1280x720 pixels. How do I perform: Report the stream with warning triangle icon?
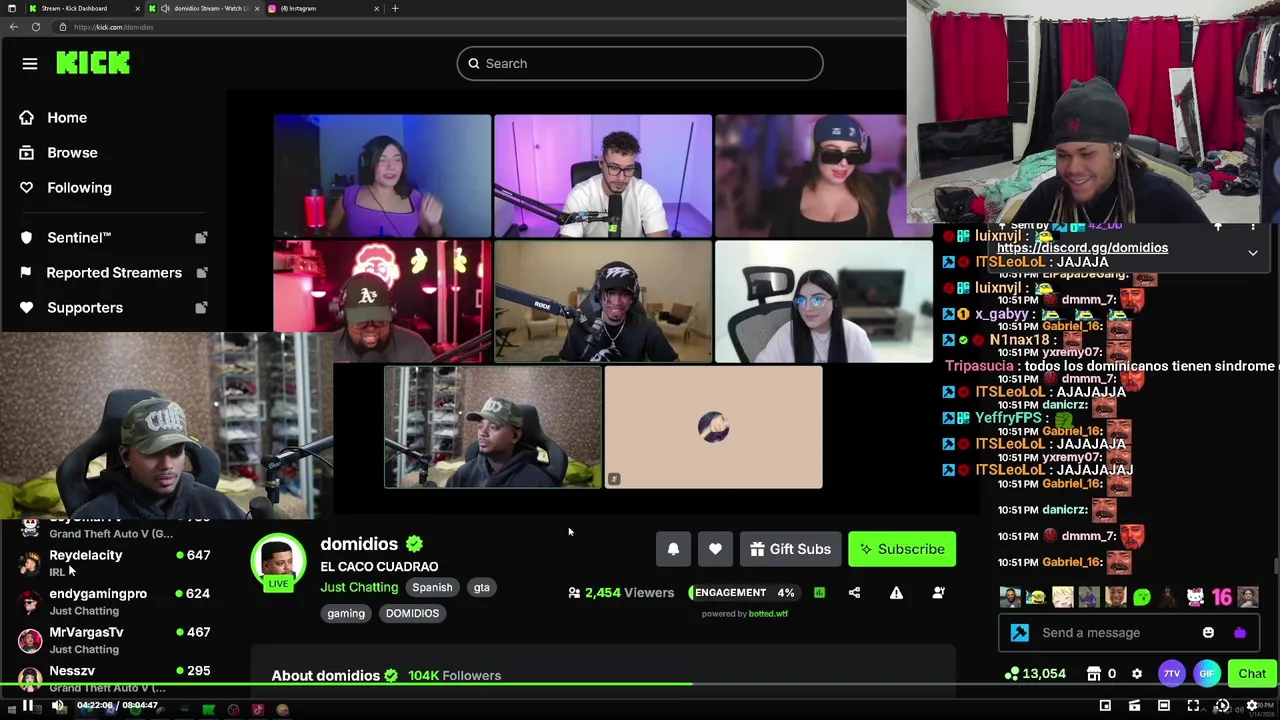896,593
